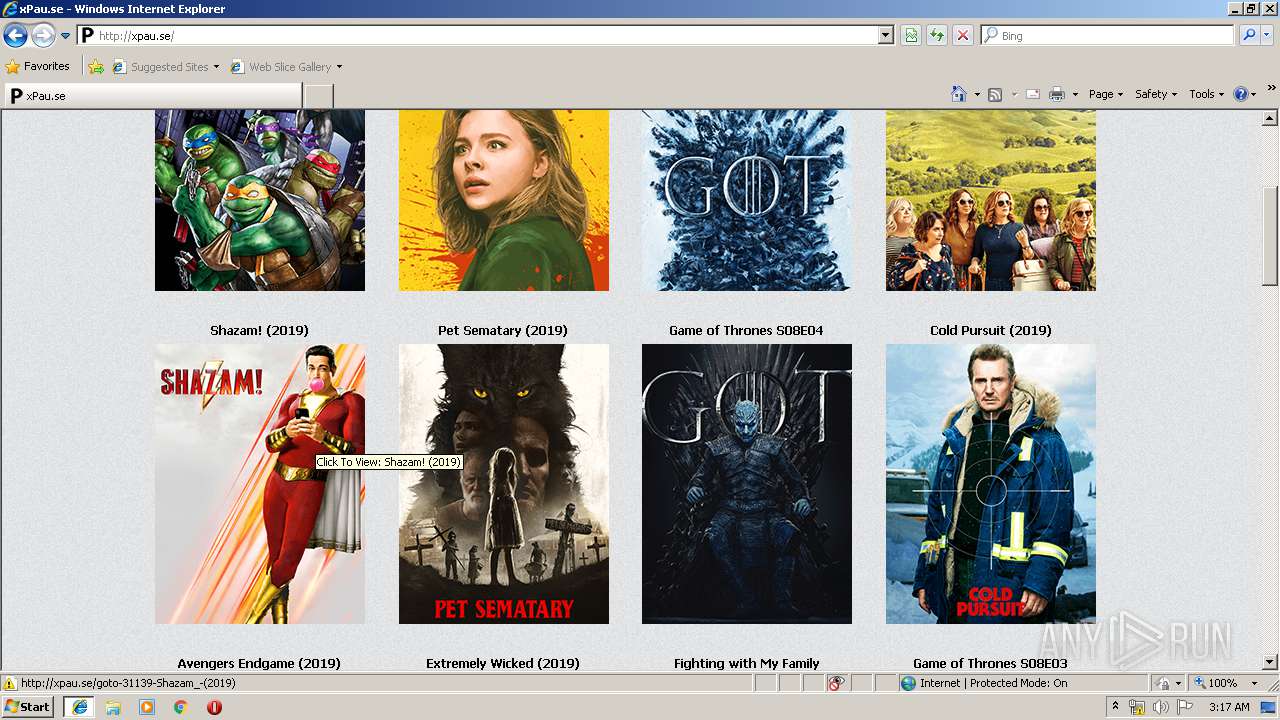Select the xPau.se browser tab
Image resolution: width=1280 pixels, height=720 pixels.
pos(152,96)
